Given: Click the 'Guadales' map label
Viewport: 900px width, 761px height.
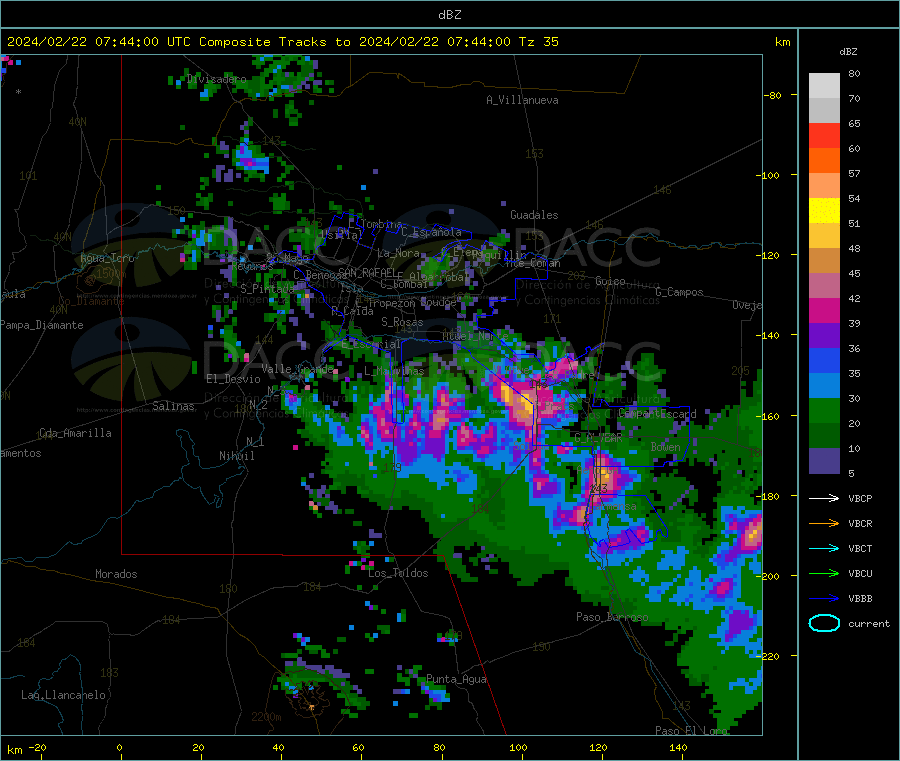Looking at the screenshot, I should (534, 215).
